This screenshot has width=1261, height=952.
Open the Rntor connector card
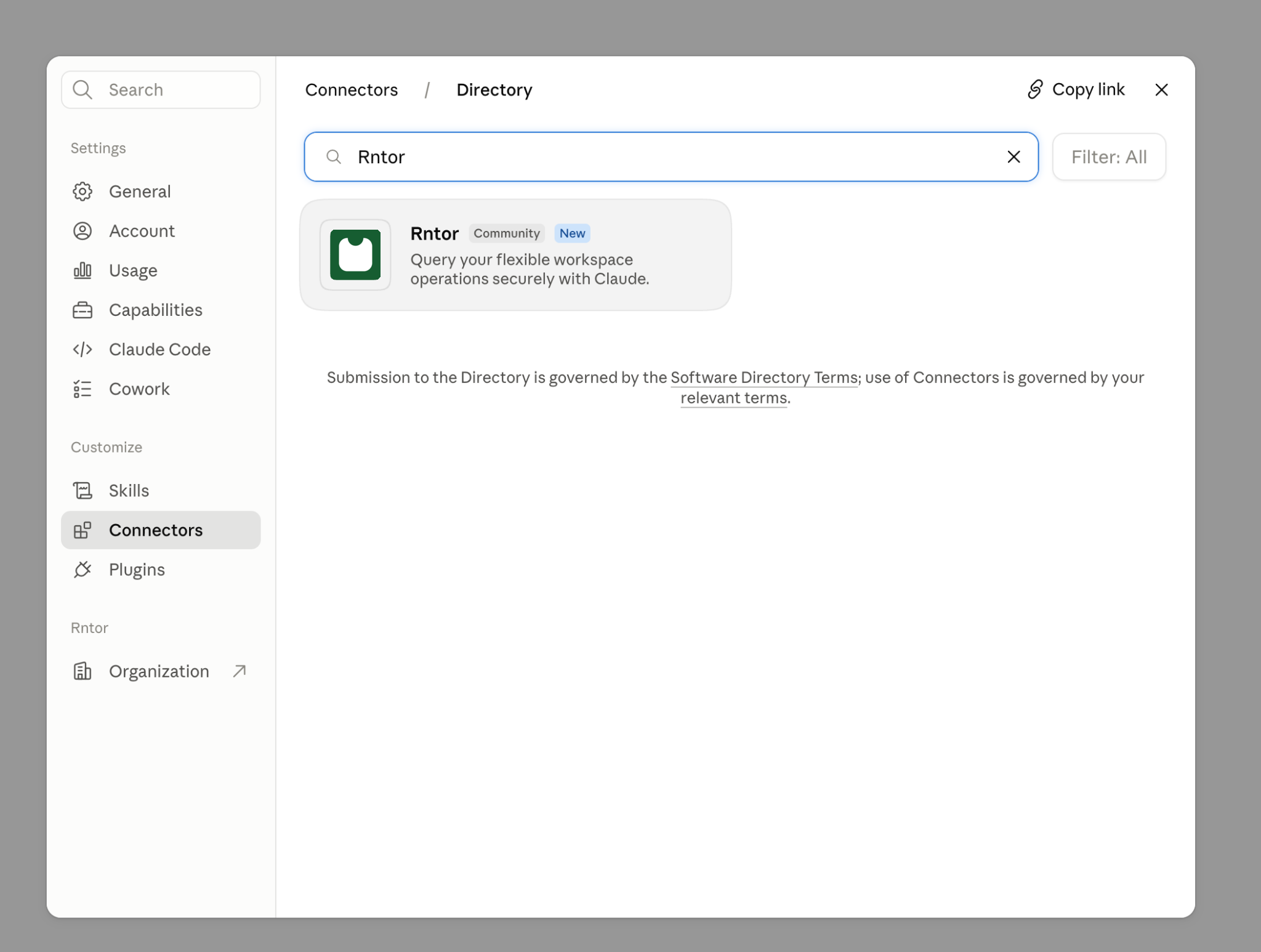(515, 254)
